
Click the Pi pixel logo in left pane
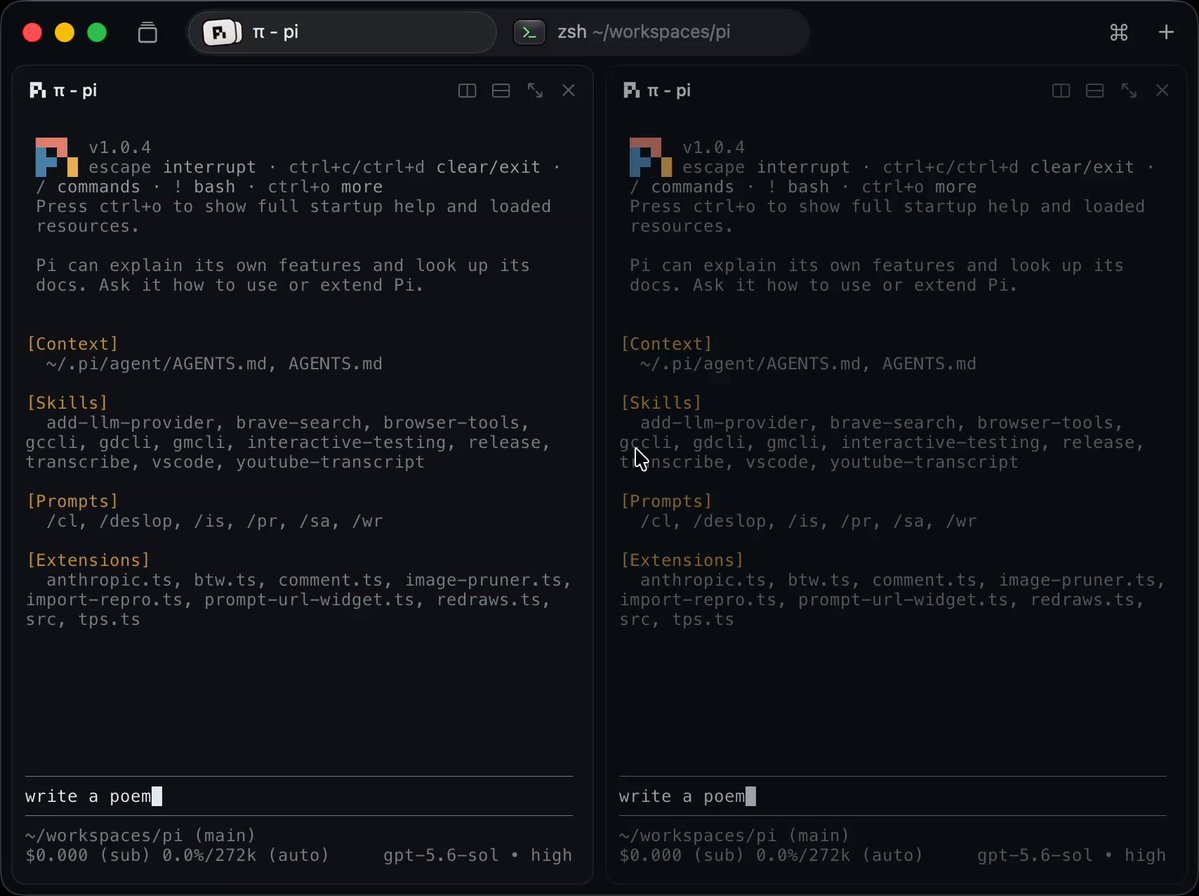[x=57, y=157]
